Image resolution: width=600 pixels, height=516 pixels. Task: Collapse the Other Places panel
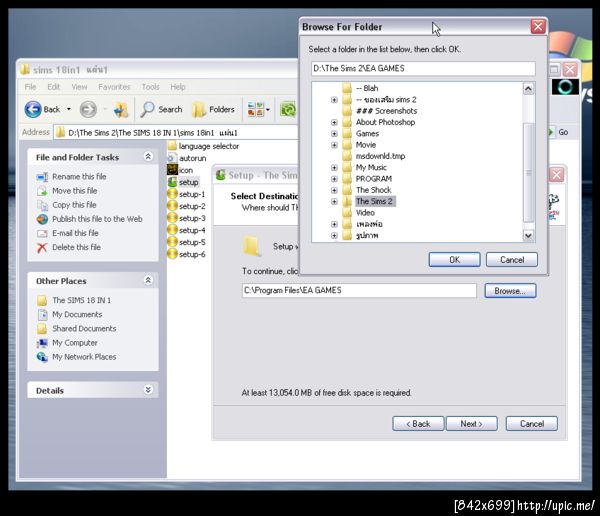(x=148, y=280)
